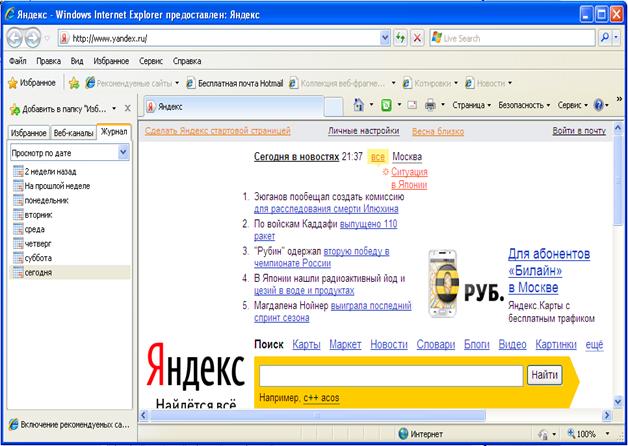Viewport: 628px width, 446px height.
Task: Open the Справка menu
Action: click(187, 61)
